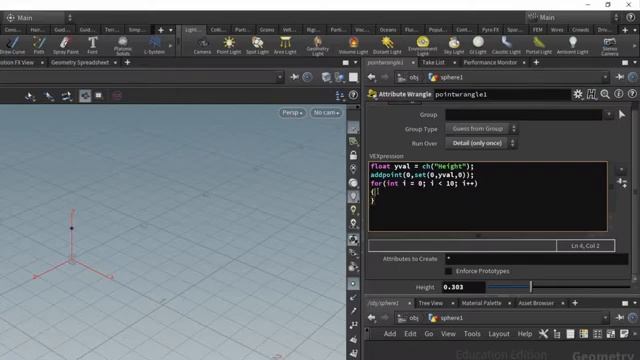
Task: Switch to the Asset Browser tab
Action: click(x=536, y=303)
